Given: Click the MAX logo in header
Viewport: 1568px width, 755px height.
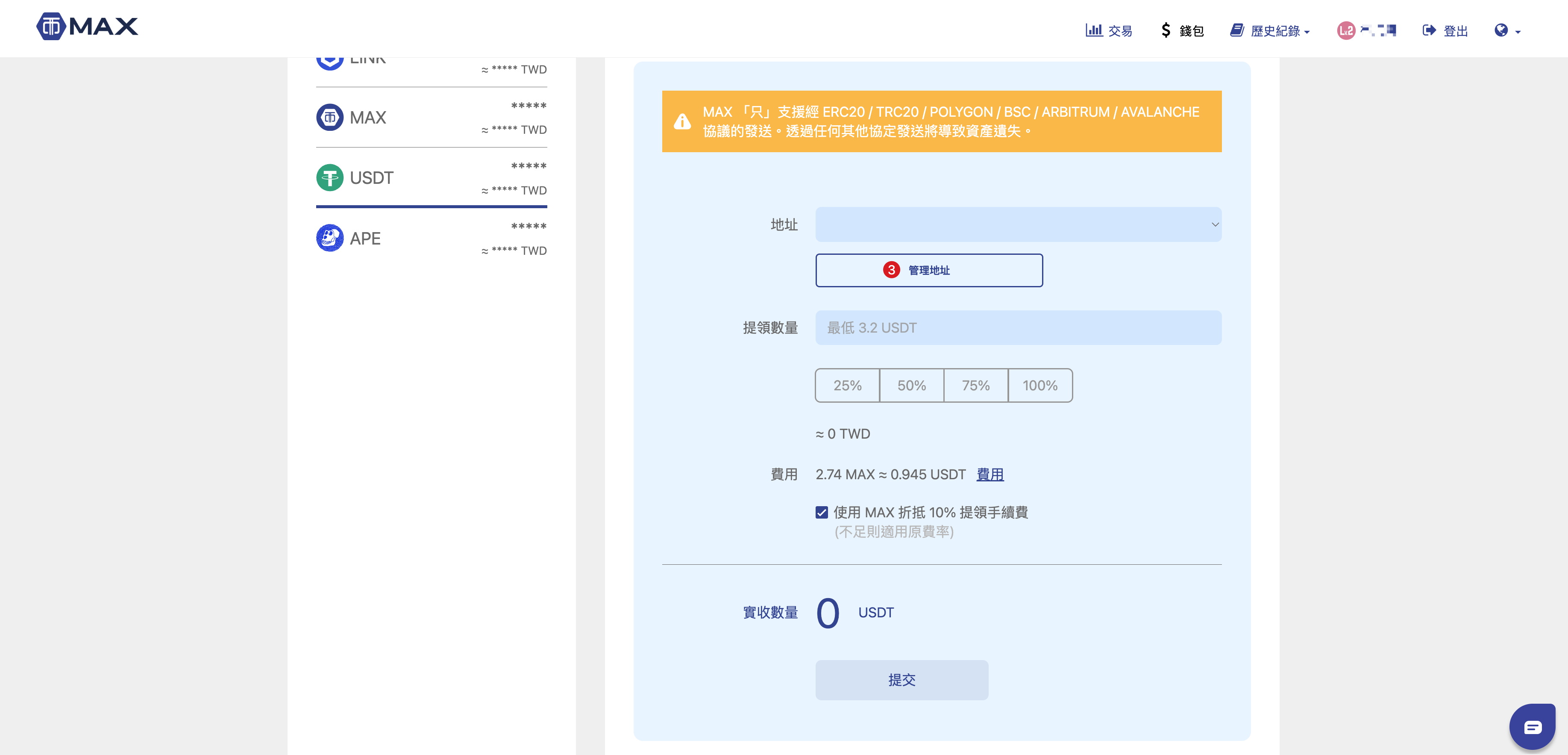Looking at the screenshot, I should [x=87, y=27].
